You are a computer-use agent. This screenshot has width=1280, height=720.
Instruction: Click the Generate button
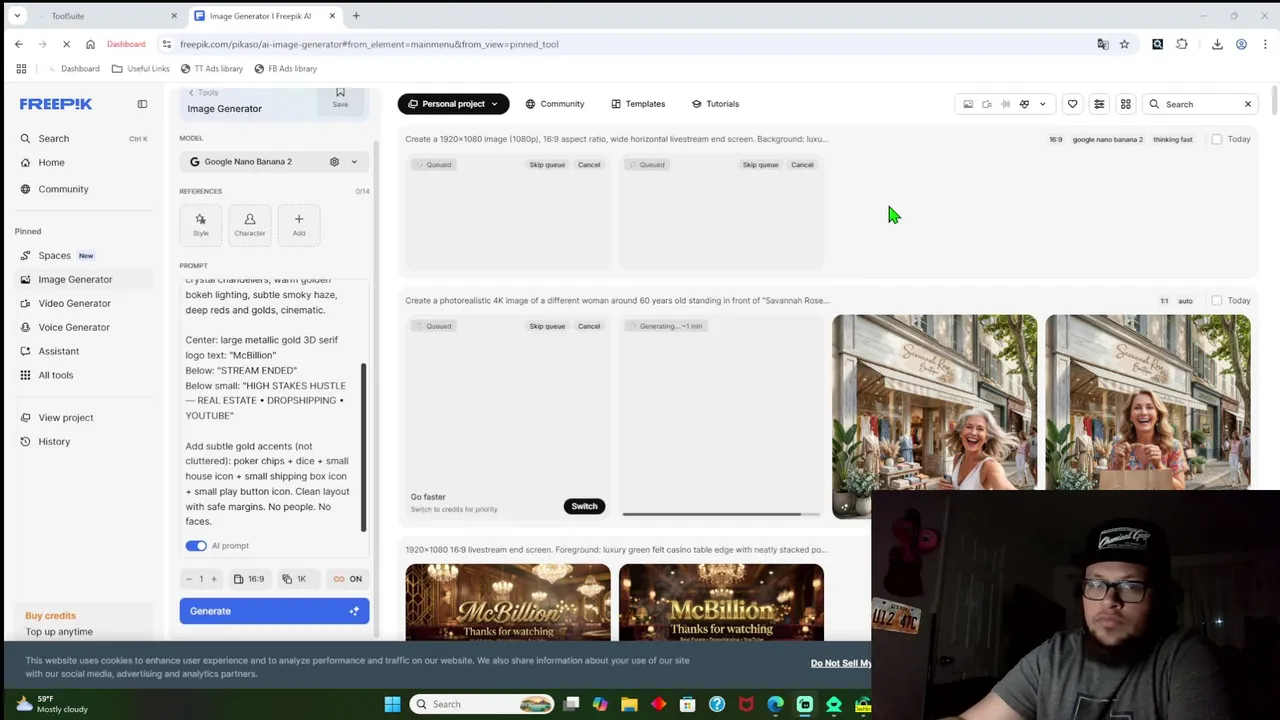[x=274, y=611]
